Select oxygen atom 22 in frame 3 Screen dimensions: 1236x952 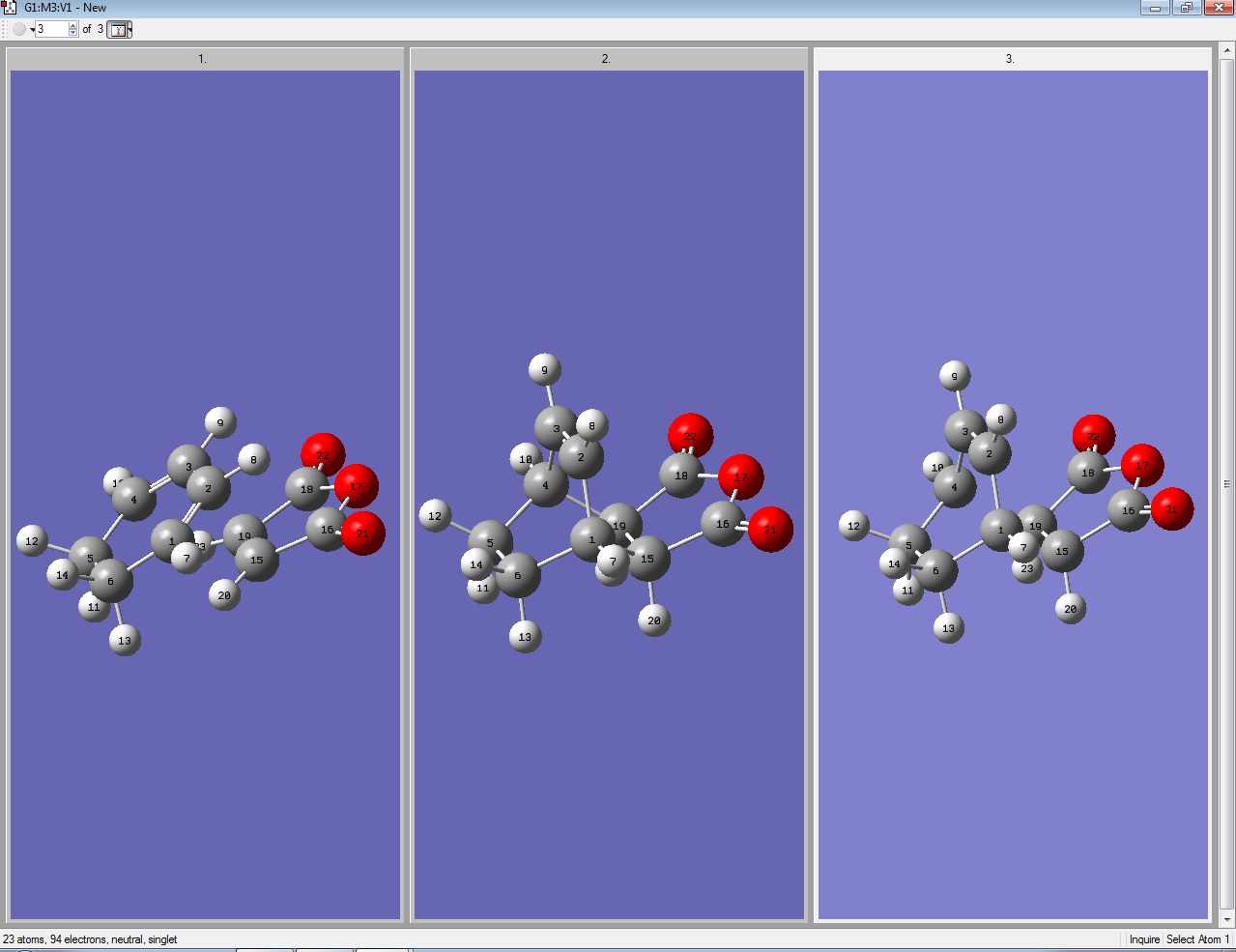1094,436
